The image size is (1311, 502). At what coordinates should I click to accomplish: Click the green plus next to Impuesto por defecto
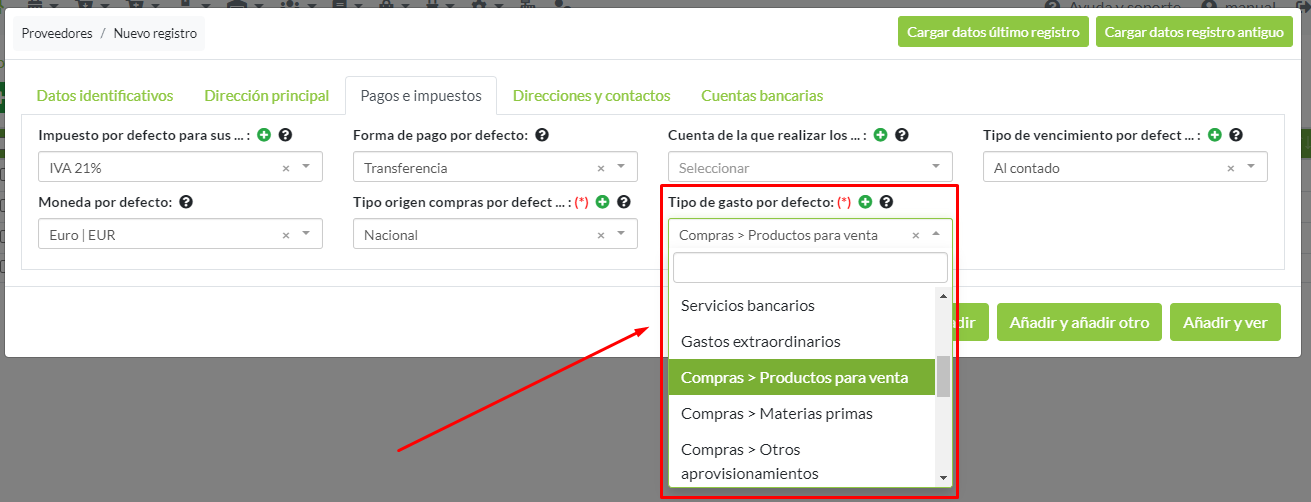tap(264, 135)
